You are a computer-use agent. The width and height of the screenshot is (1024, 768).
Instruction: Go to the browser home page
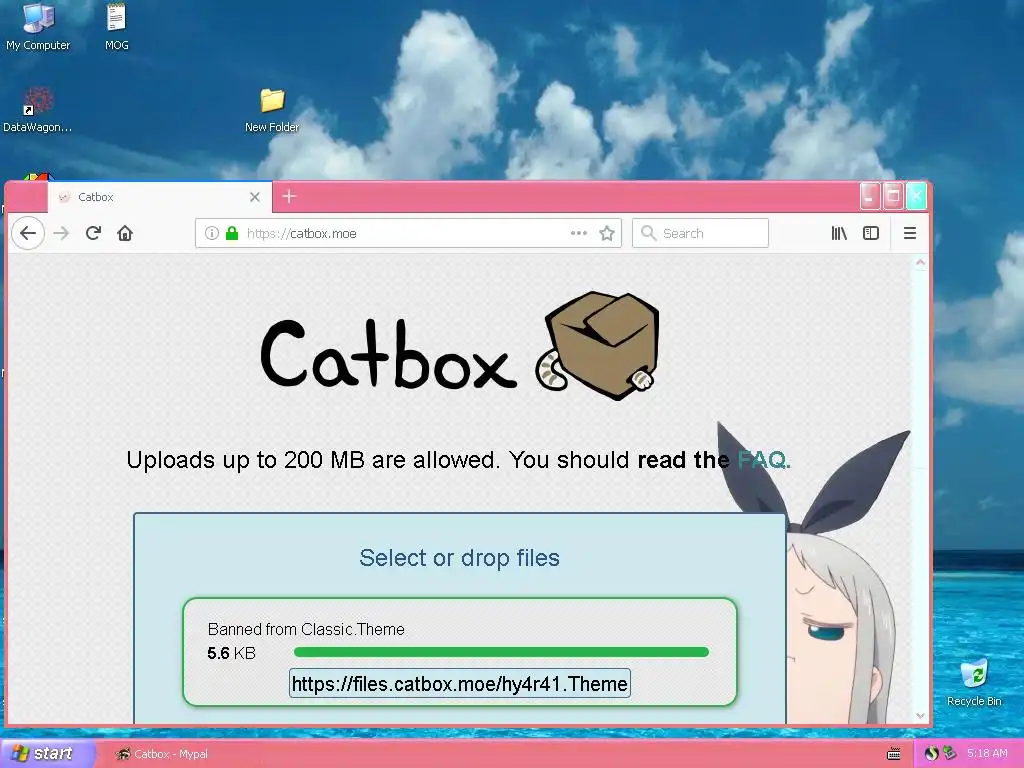pos(125,233)
